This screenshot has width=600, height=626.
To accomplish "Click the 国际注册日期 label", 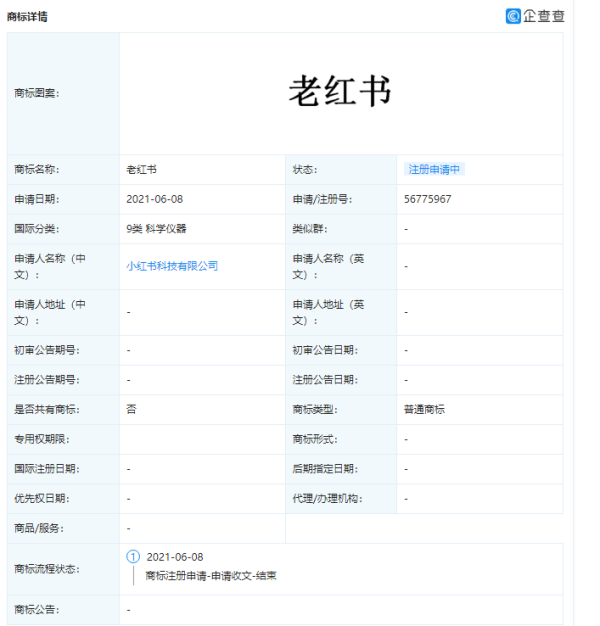I will click(47, 469).
